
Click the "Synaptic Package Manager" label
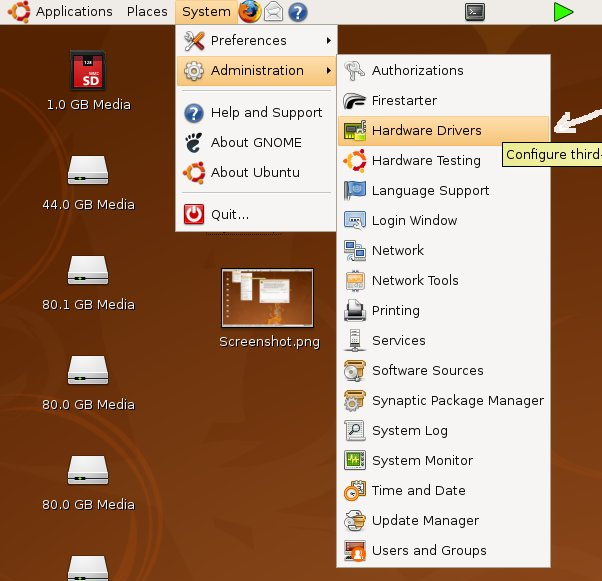pos(458,401)
